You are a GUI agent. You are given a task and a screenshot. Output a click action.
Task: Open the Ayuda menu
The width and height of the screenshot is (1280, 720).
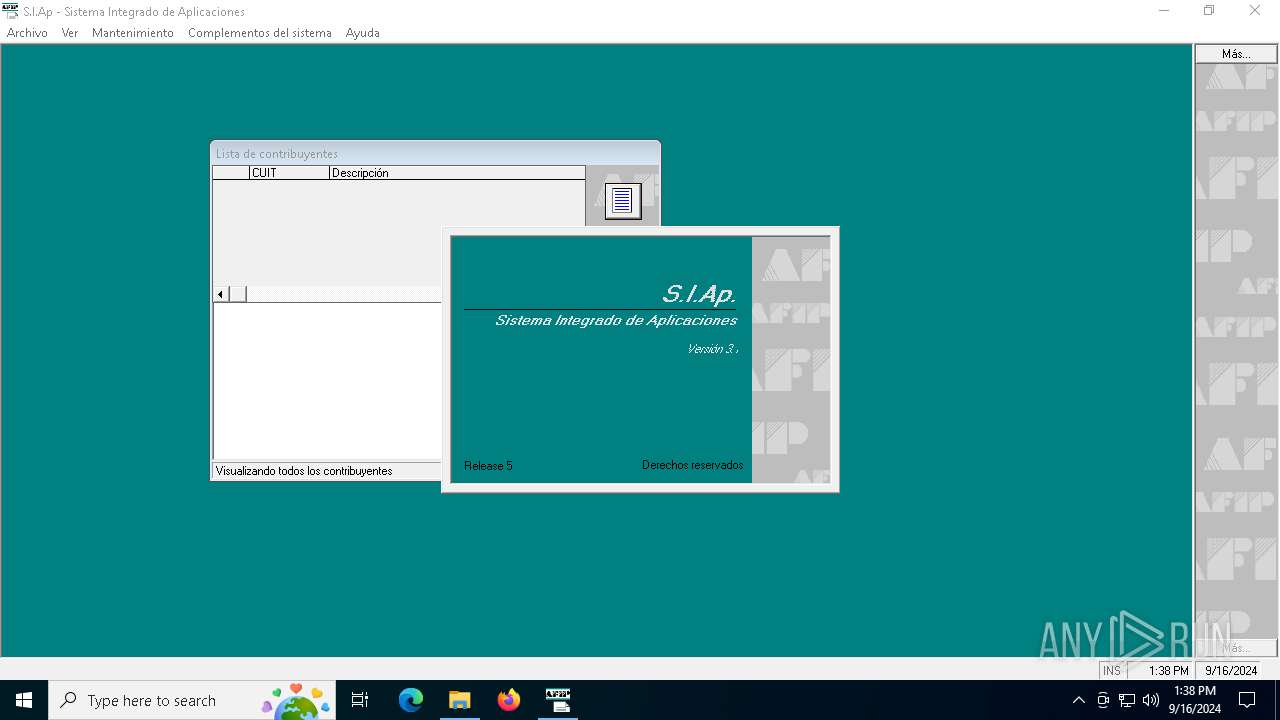(x=363, y=33)
